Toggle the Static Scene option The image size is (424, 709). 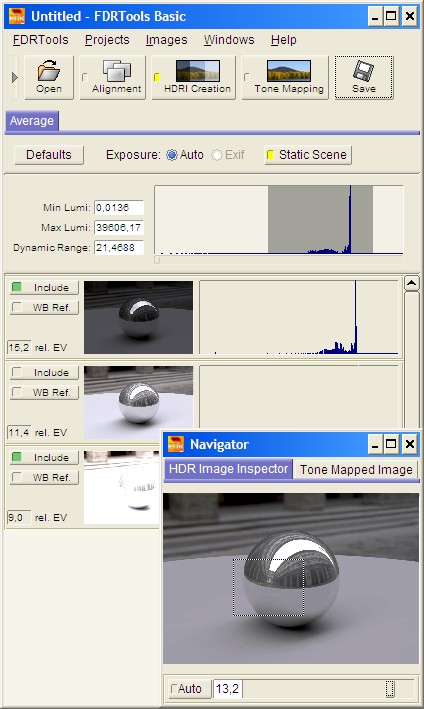307,155
